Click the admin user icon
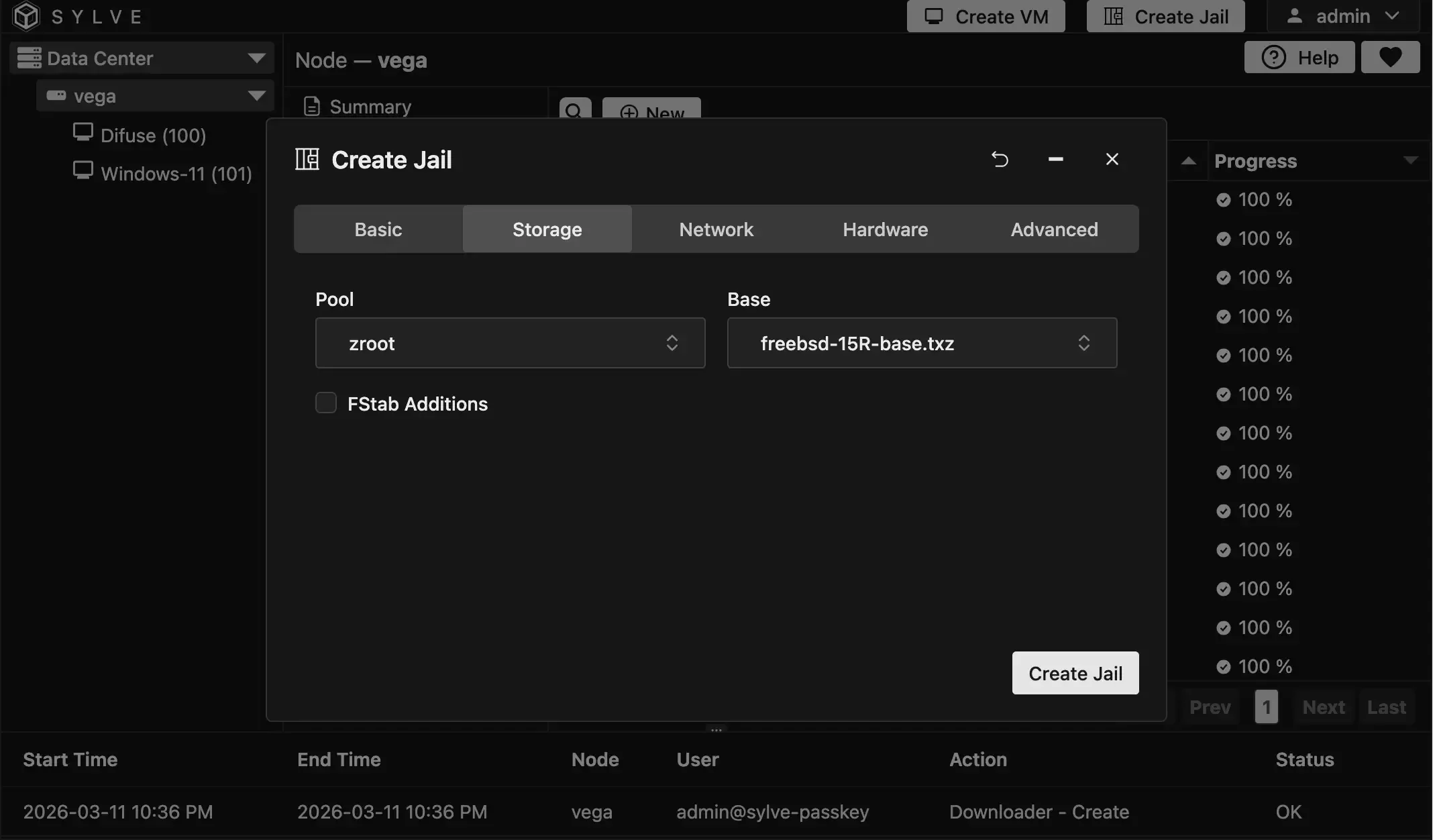Screen dimensions: 1433x840 [x=1295, y=15]
